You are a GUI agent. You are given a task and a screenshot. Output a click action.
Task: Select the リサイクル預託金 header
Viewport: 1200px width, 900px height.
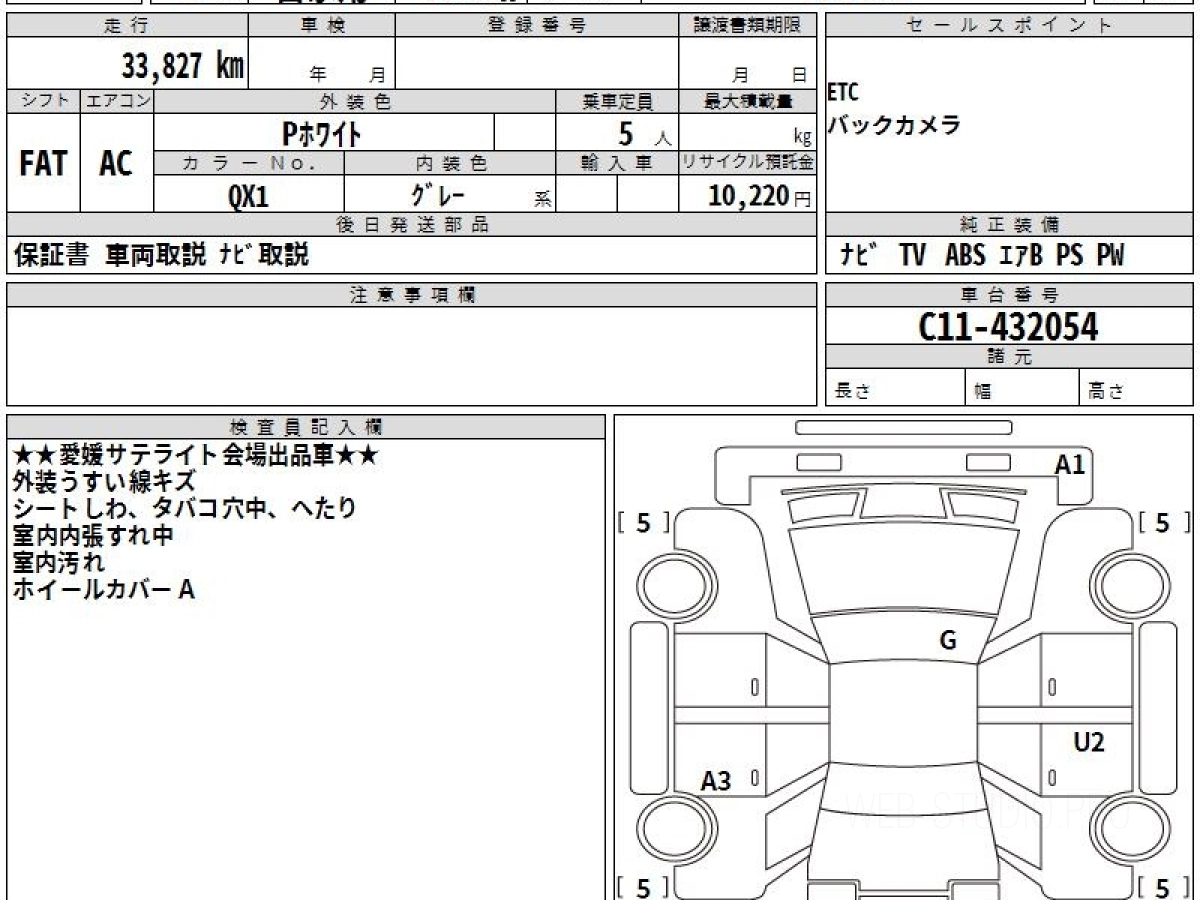pyautogui.click(x=747, y=163)
